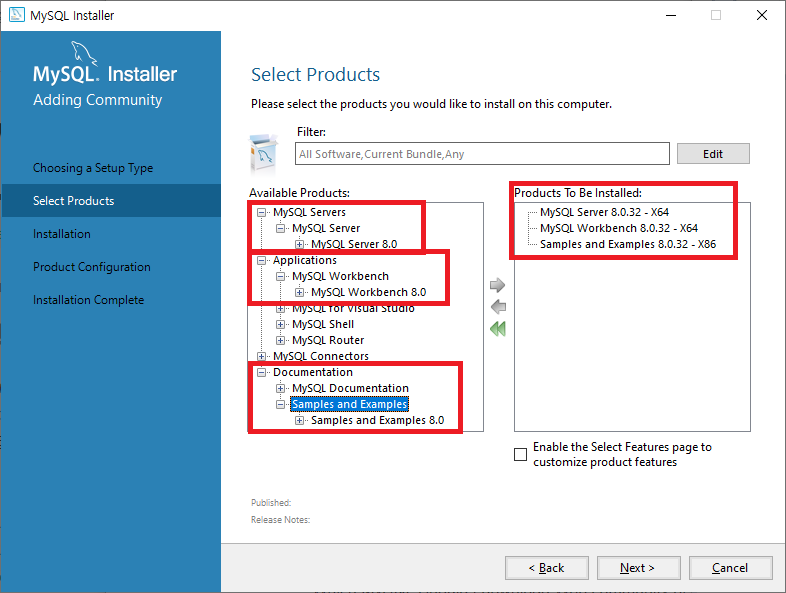Viewport: 786px width, 593px height.
Task: Go to the Installation step in sidebar
Action: point(62,234)
